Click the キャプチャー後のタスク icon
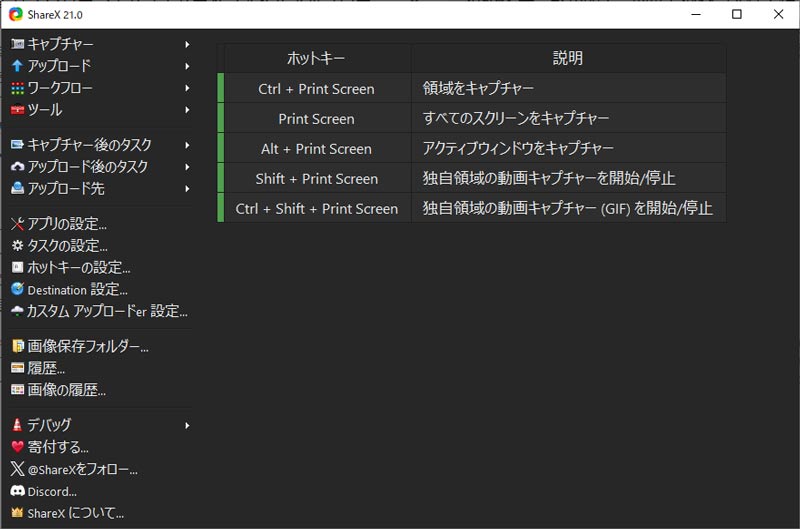The image size is (800, 529). 17,145
